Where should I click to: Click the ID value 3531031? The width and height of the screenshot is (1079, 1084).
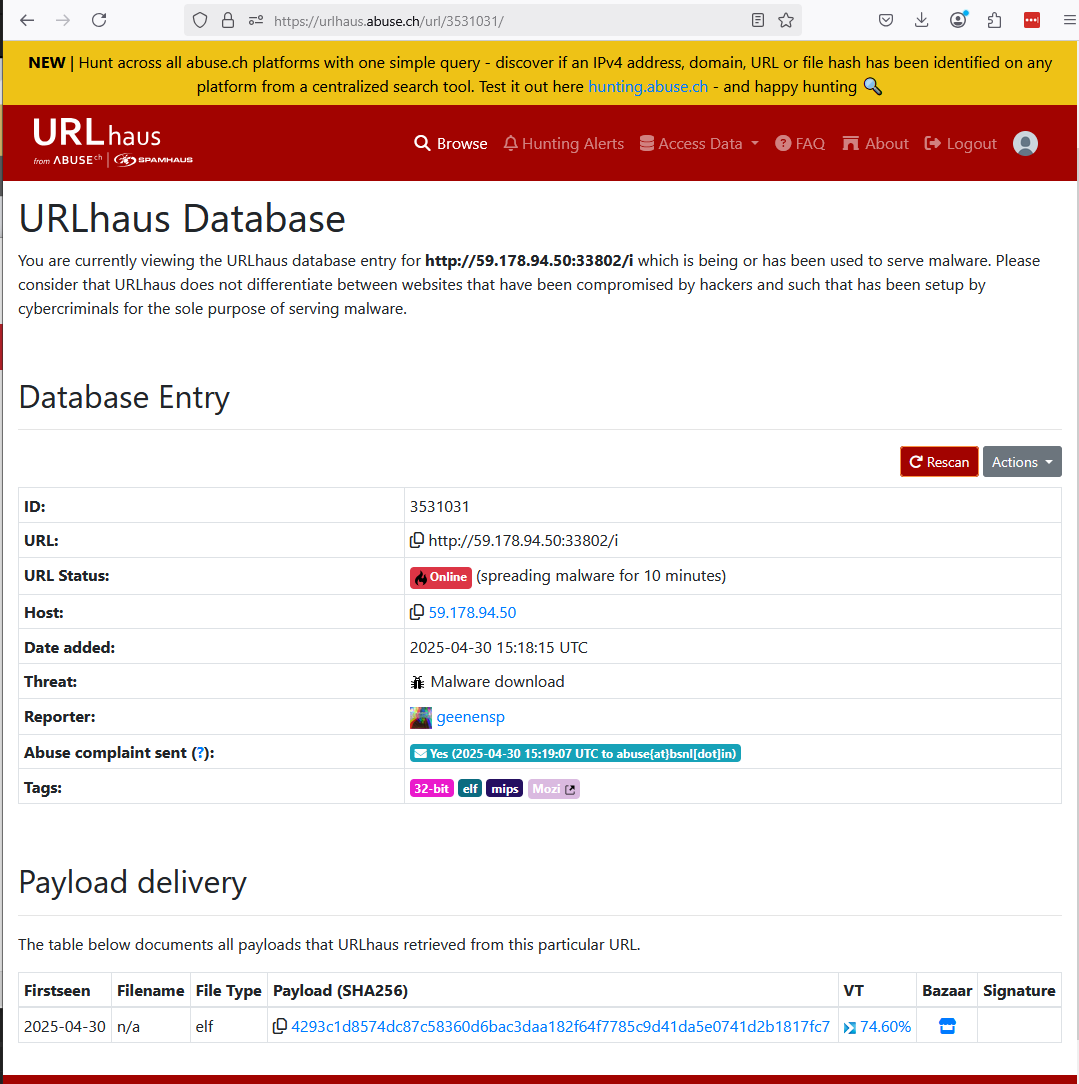pos(440,507)
